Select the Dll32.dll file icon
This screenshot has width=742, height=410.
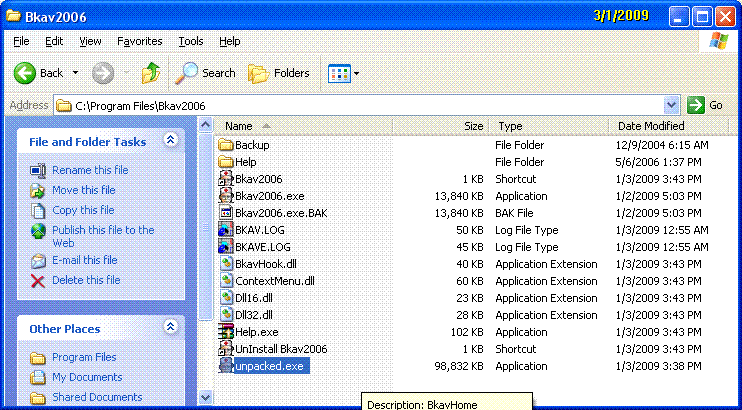[x=226, y=315]
